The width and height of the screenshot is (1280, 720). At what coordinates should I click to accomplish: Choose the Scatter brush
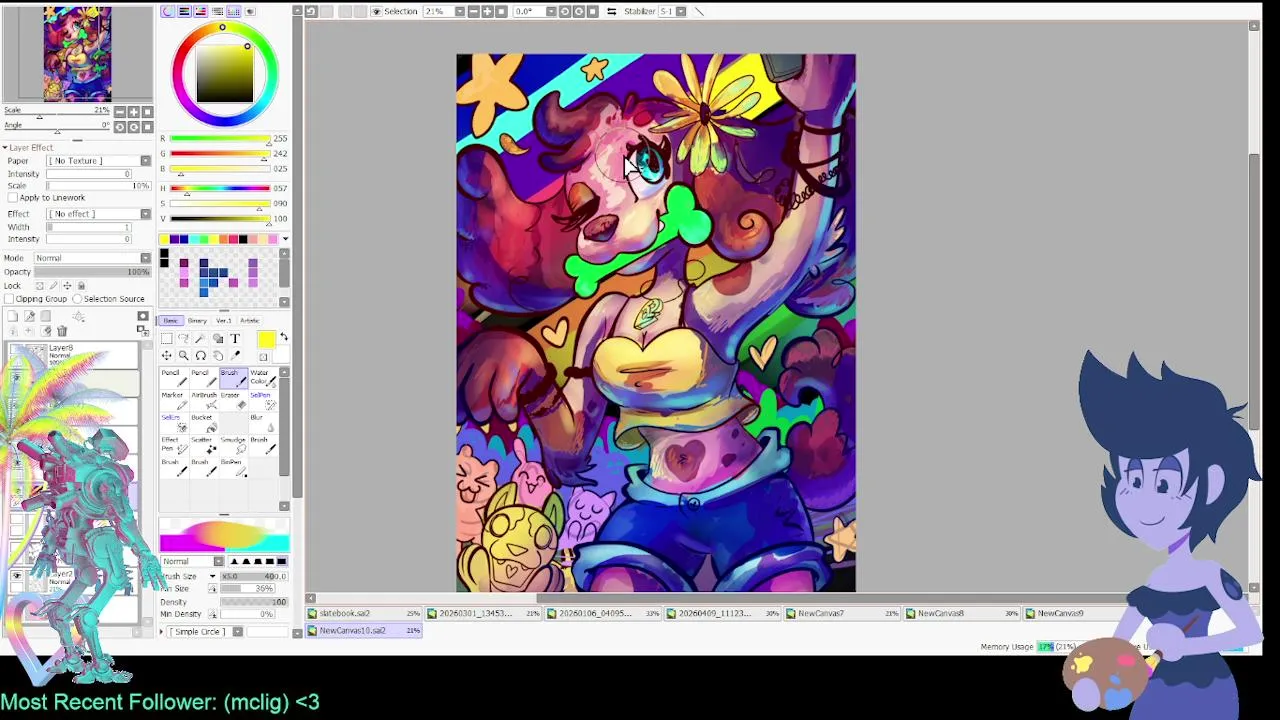click(x=203, y=444)
